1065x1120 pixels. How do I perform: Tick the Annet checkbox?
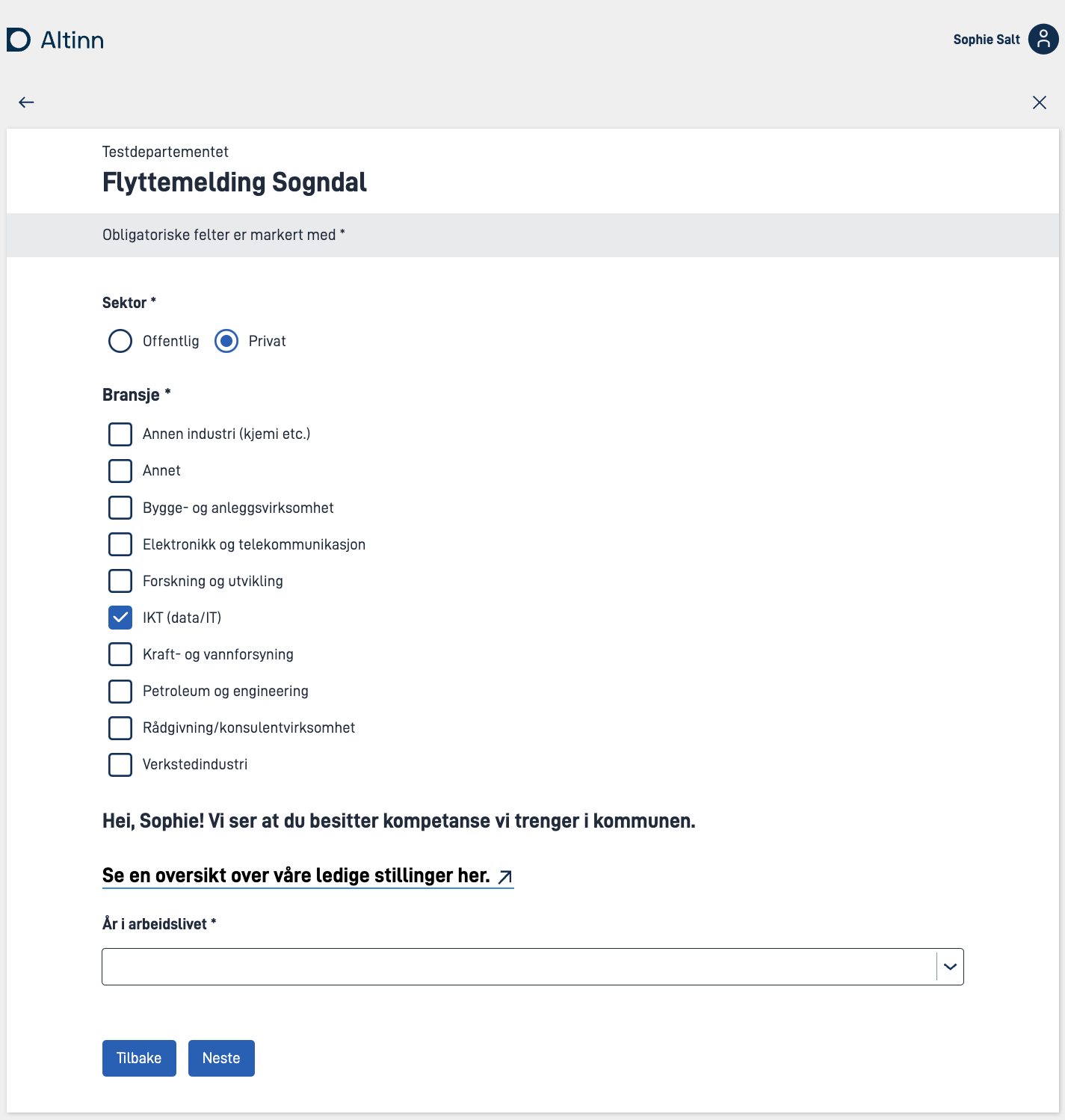(x=120, y=470)
